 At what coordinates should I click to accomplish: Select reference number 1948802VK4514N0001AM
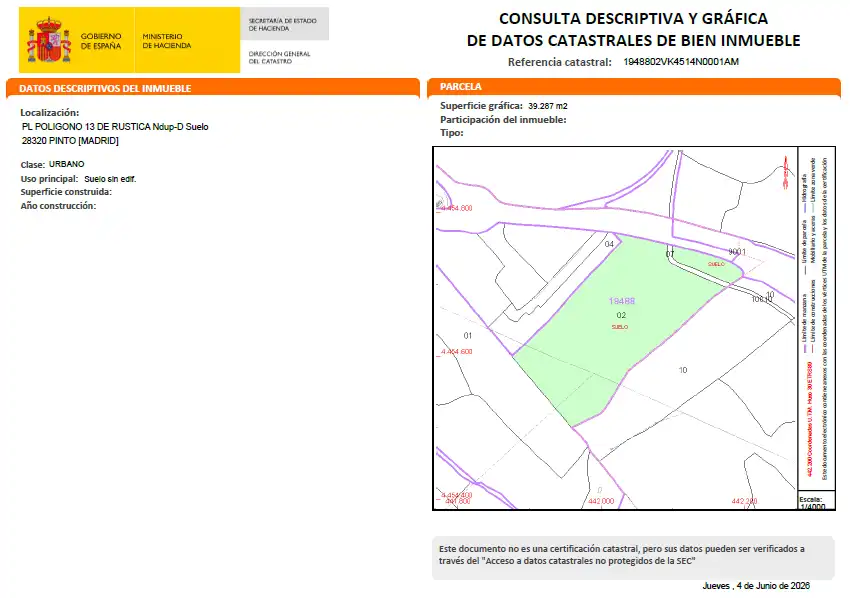coord(681,62)
